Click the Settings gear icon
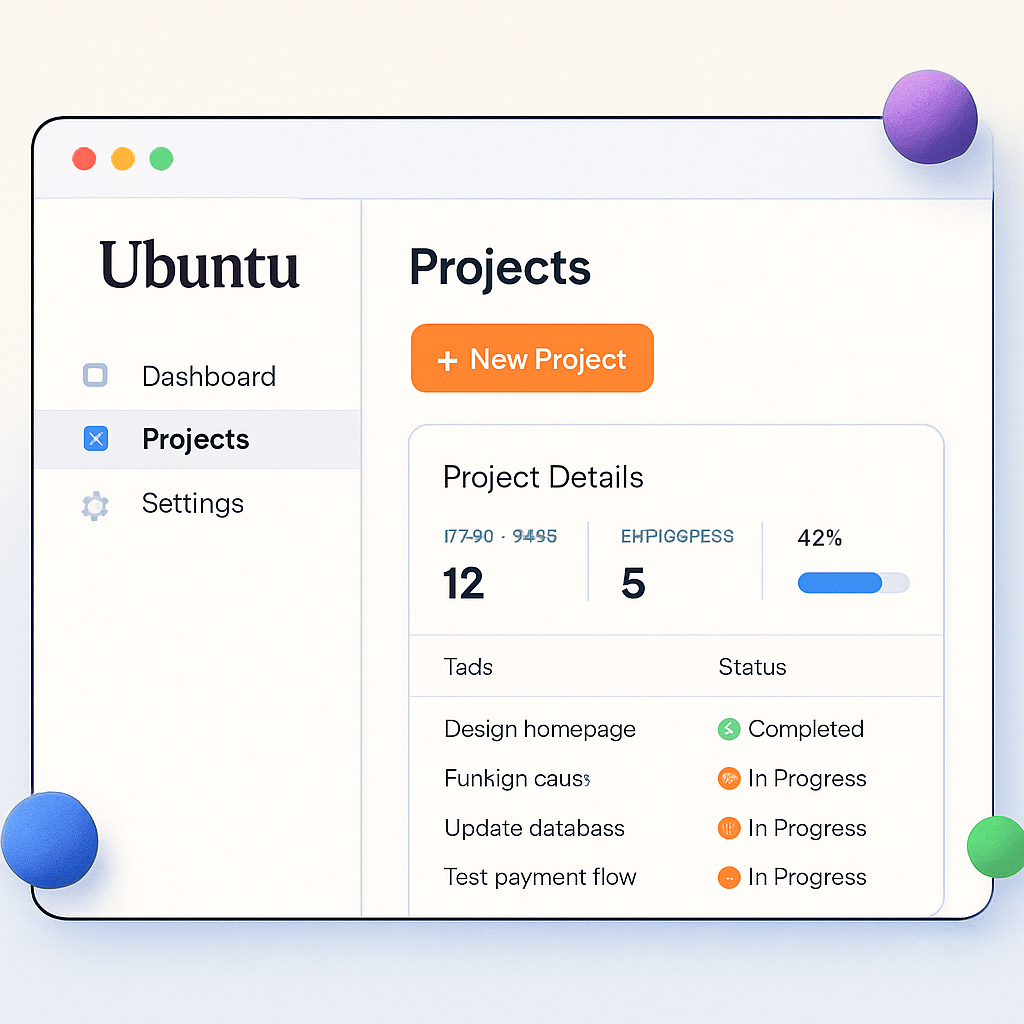 point(95,505)
